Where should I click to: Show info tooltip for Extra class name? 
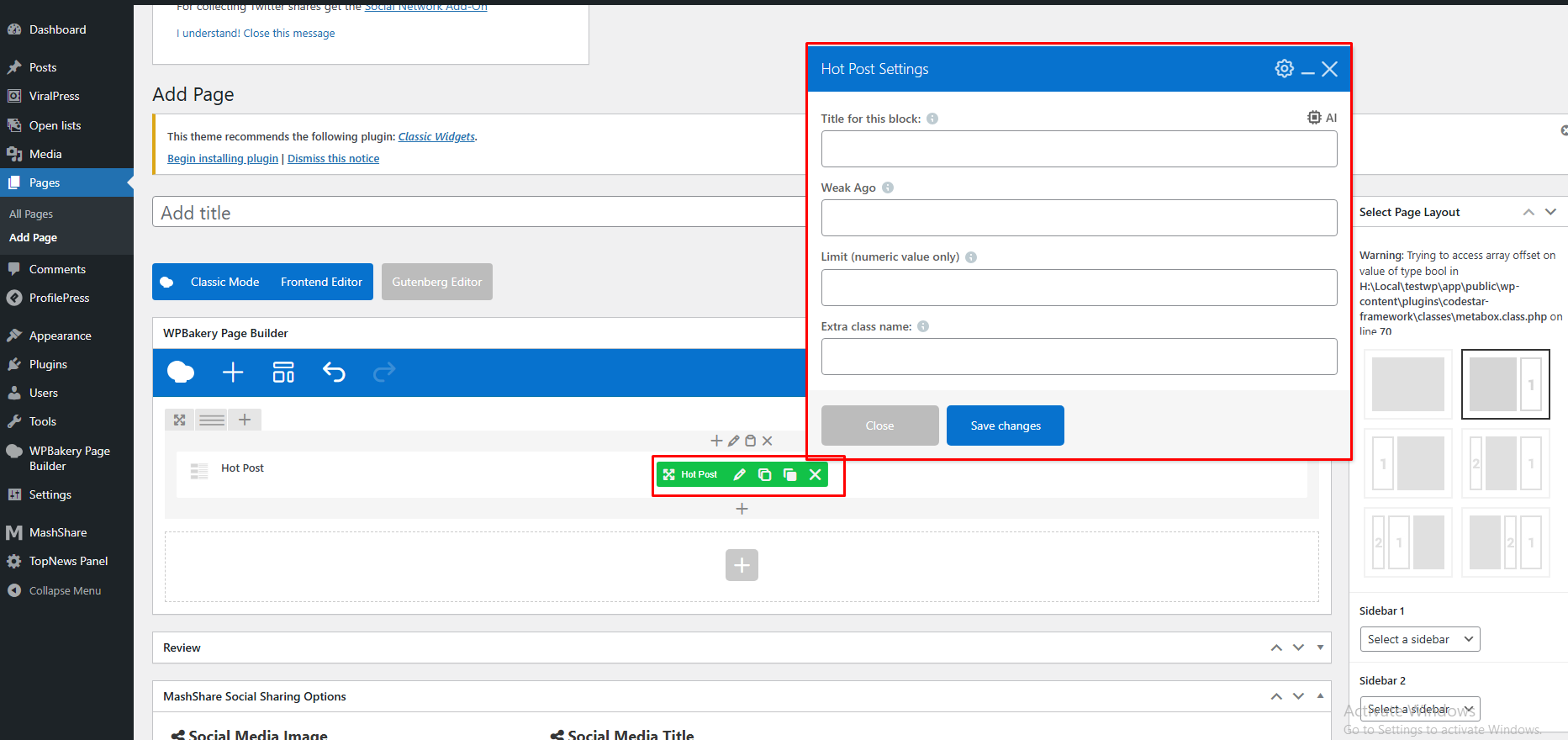tap(923, 326)
